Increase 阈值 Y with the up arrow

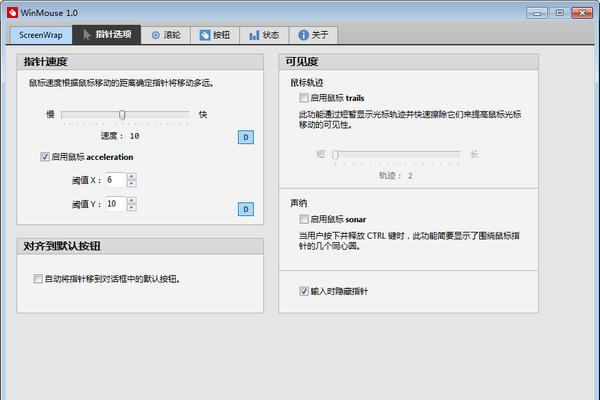pos(132,200)
